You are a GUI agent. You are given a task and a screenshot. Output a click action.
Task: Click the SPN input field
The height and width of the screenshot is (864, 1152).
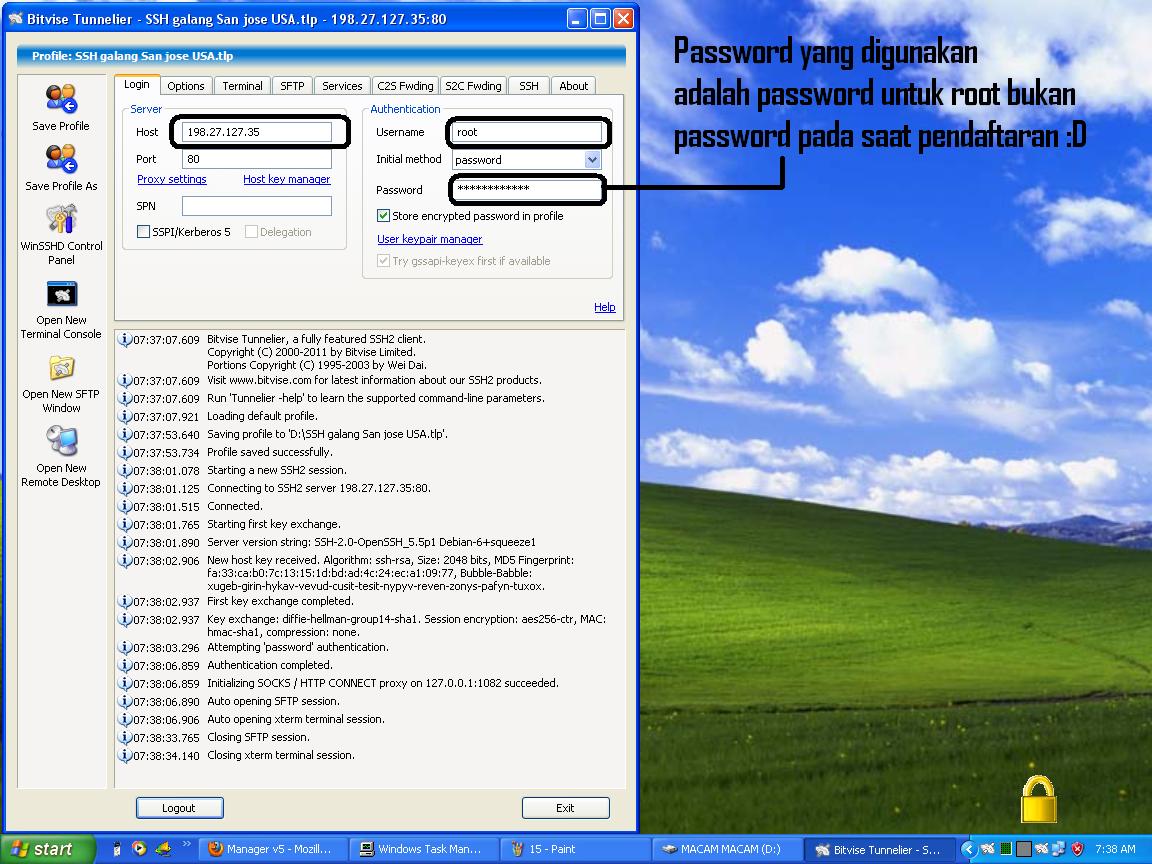tap(256, 206)
